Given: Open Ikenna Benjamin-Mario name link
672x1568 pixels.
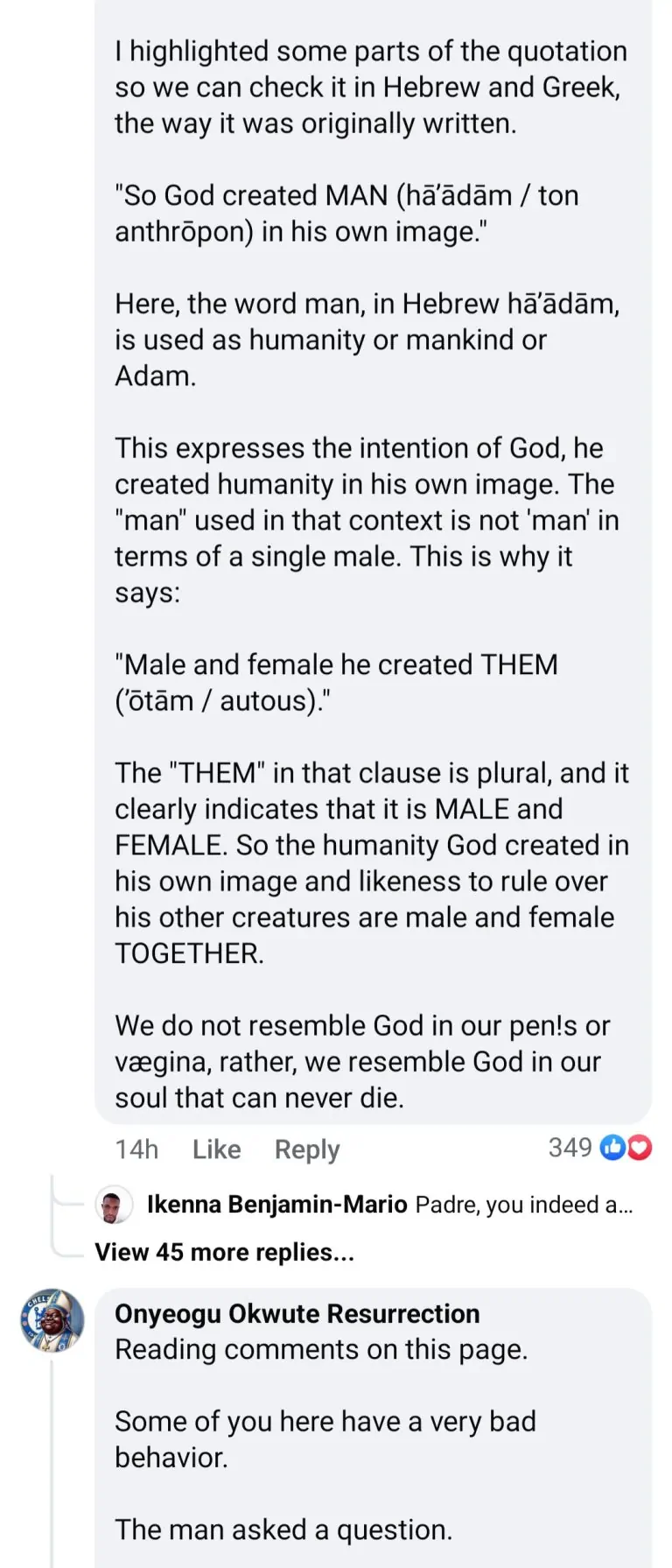Looking at the screenshot, I should [x=276, y=1205].
